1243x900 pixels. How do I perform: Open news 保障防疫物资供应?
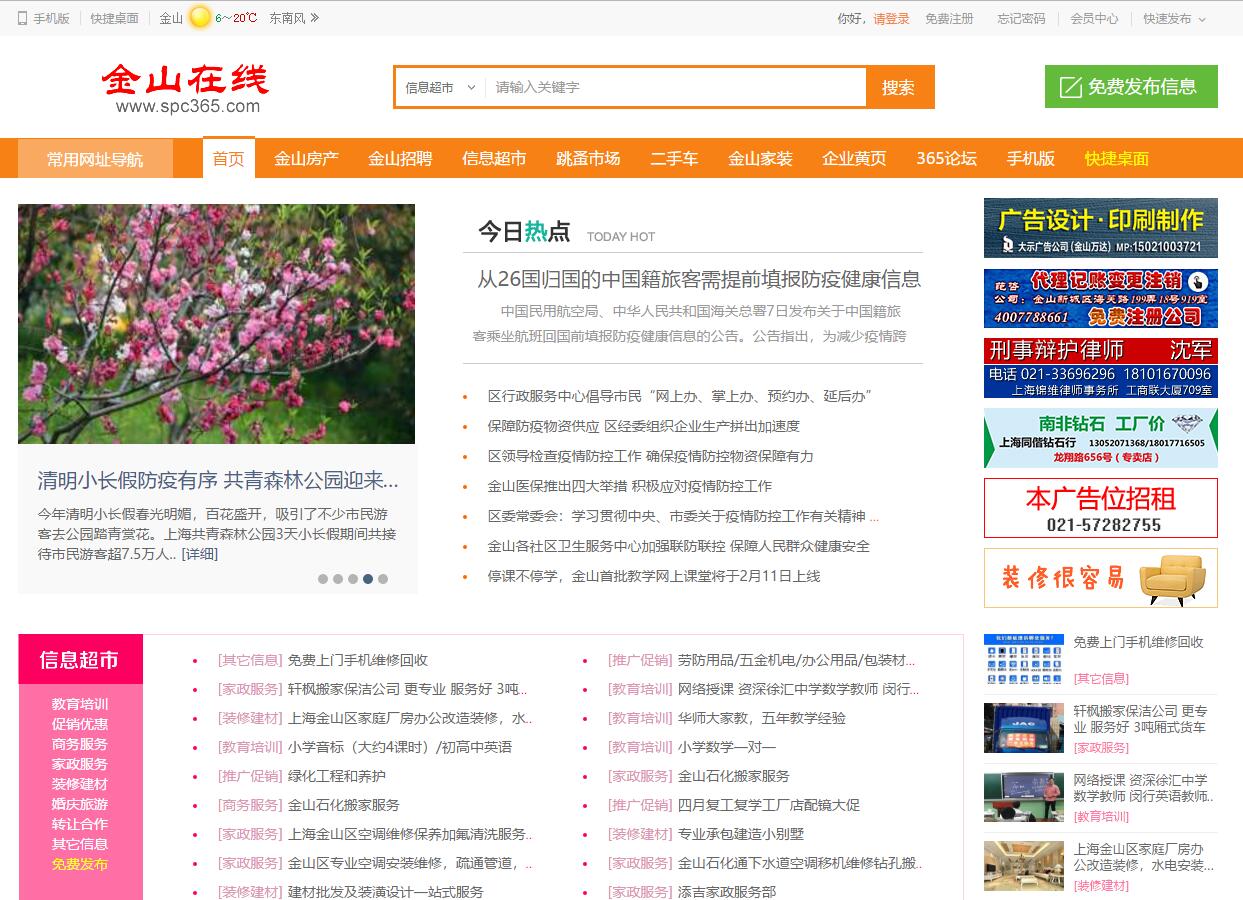pos(644,426)
